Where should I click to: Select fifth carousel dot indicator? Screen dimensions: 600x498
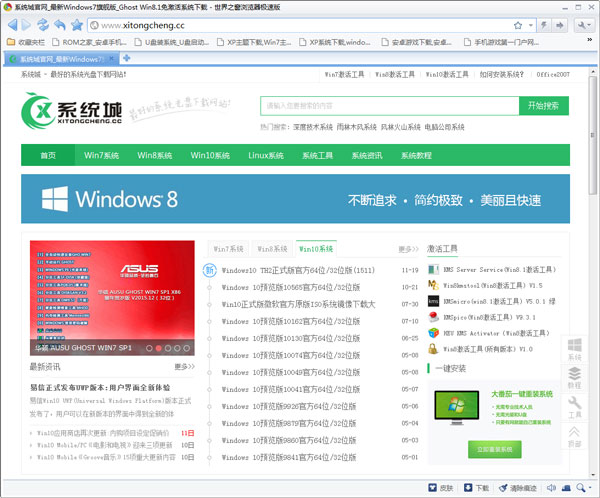click(186, 348)
